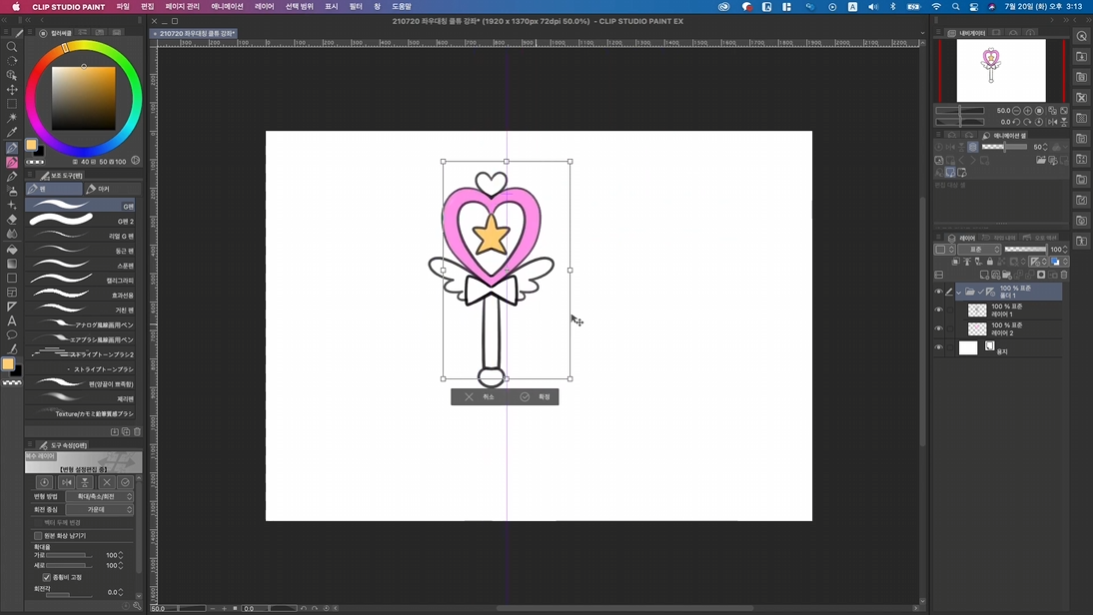Click rotation angle 0.0 stepper arrows
1093x615 pixels.
121,592
